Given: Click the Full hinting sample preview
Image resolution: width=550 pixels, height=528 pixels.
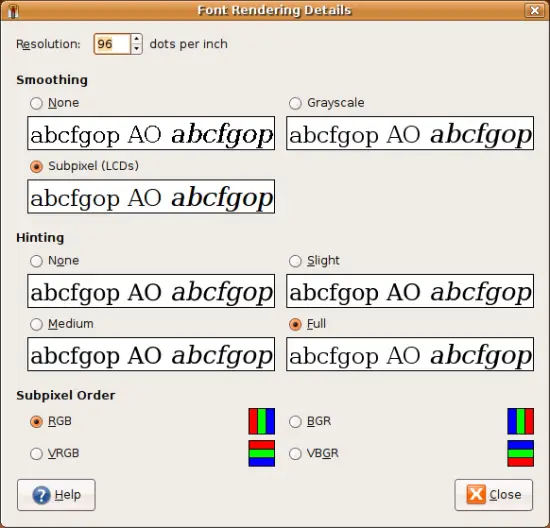Looking at the screenshot, I should pyautogui.click(x=410, y=354).
